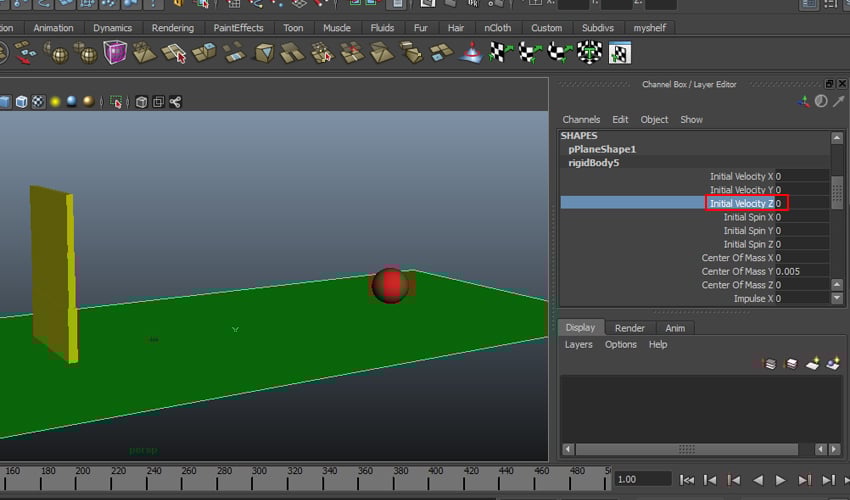Open the Channels menu in Channel Box
Image resolution: width=850 pixels, height=500 pixels.
pos(581,119)
